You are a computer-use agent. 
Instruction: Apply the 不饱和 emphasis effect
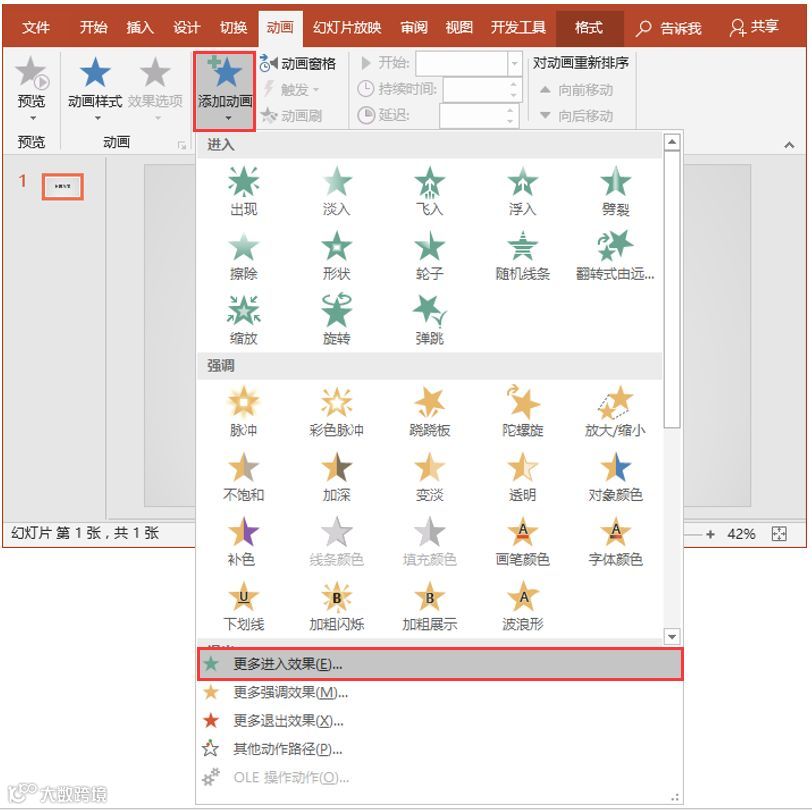243,476
